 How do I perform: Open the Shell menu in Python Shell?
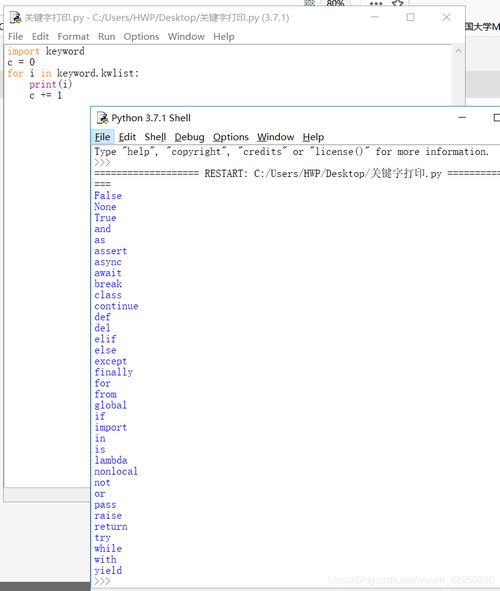(x=155, y=137)
